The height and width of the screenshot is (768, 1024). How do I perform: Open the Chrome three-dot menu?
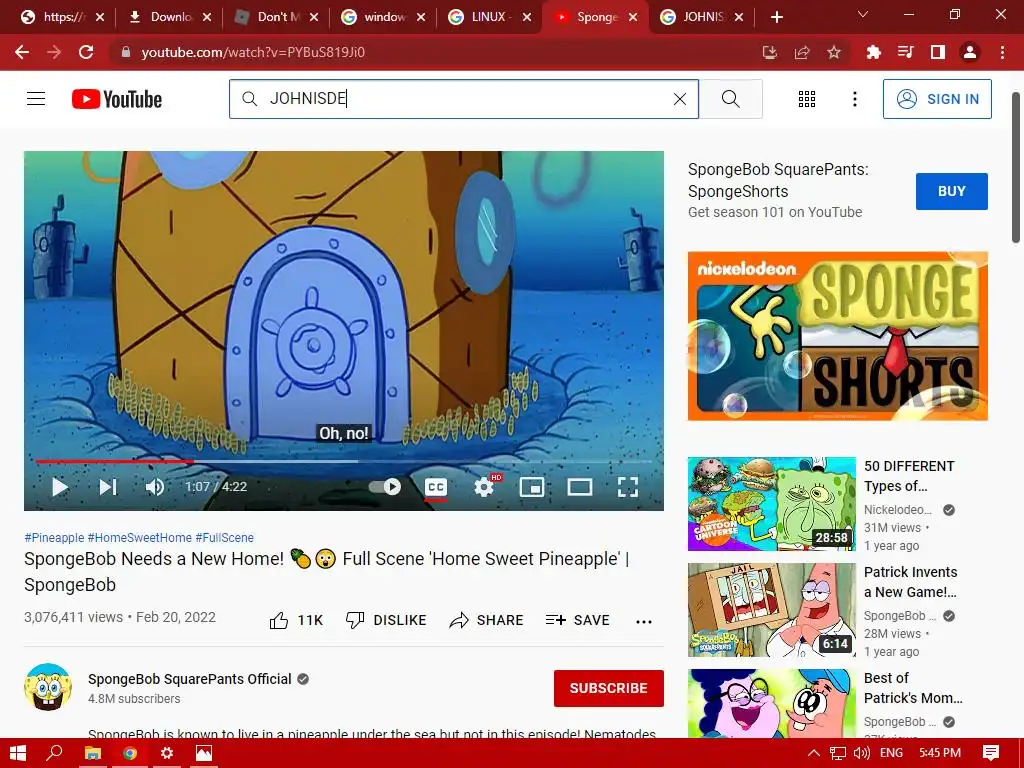(1002, 52)
